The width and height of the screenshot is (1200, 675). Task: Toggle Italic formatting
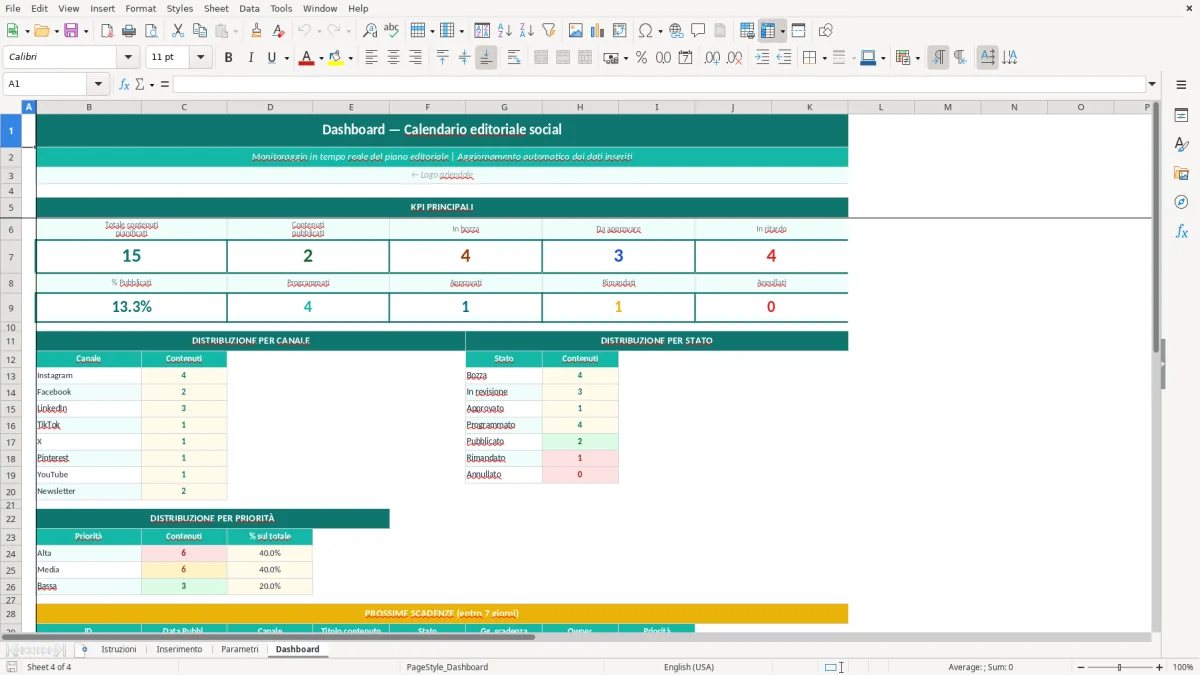[x=251, y=58]
